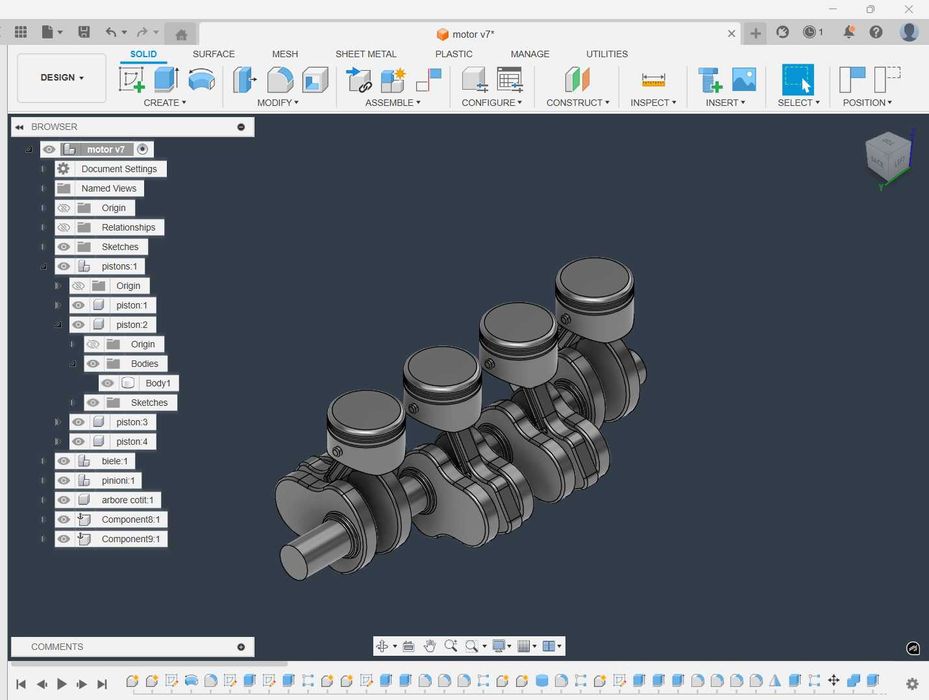Click the Joint tool icon
The width and height of the screenshot is (929, 700).
[x=393, y=79]
